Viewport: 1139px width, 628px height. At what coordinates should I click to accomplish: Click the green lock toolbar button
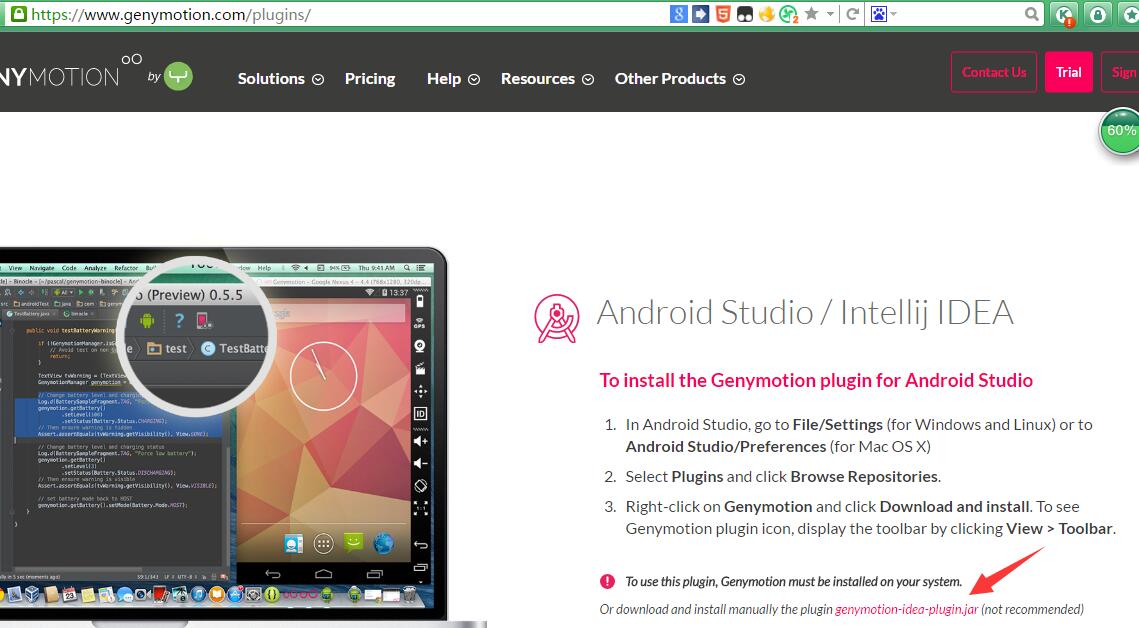point(1098,15)
